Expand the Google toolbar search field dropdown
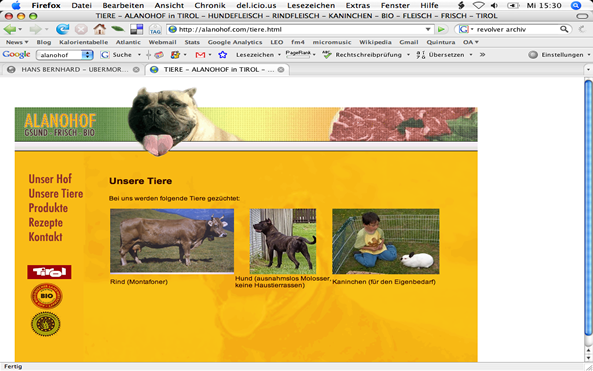This screenshot has height=371, width=593. pyautogui.click(x=87, y=55)
